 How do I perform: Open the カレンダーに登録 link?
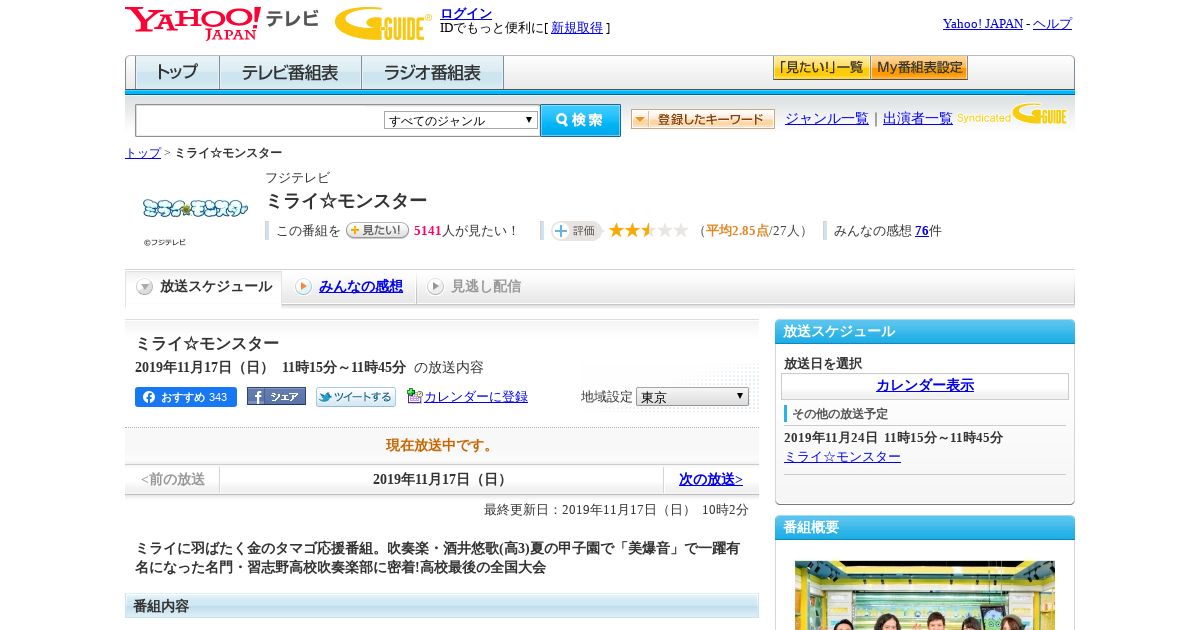pyautogui.click(x=476, y=397)
